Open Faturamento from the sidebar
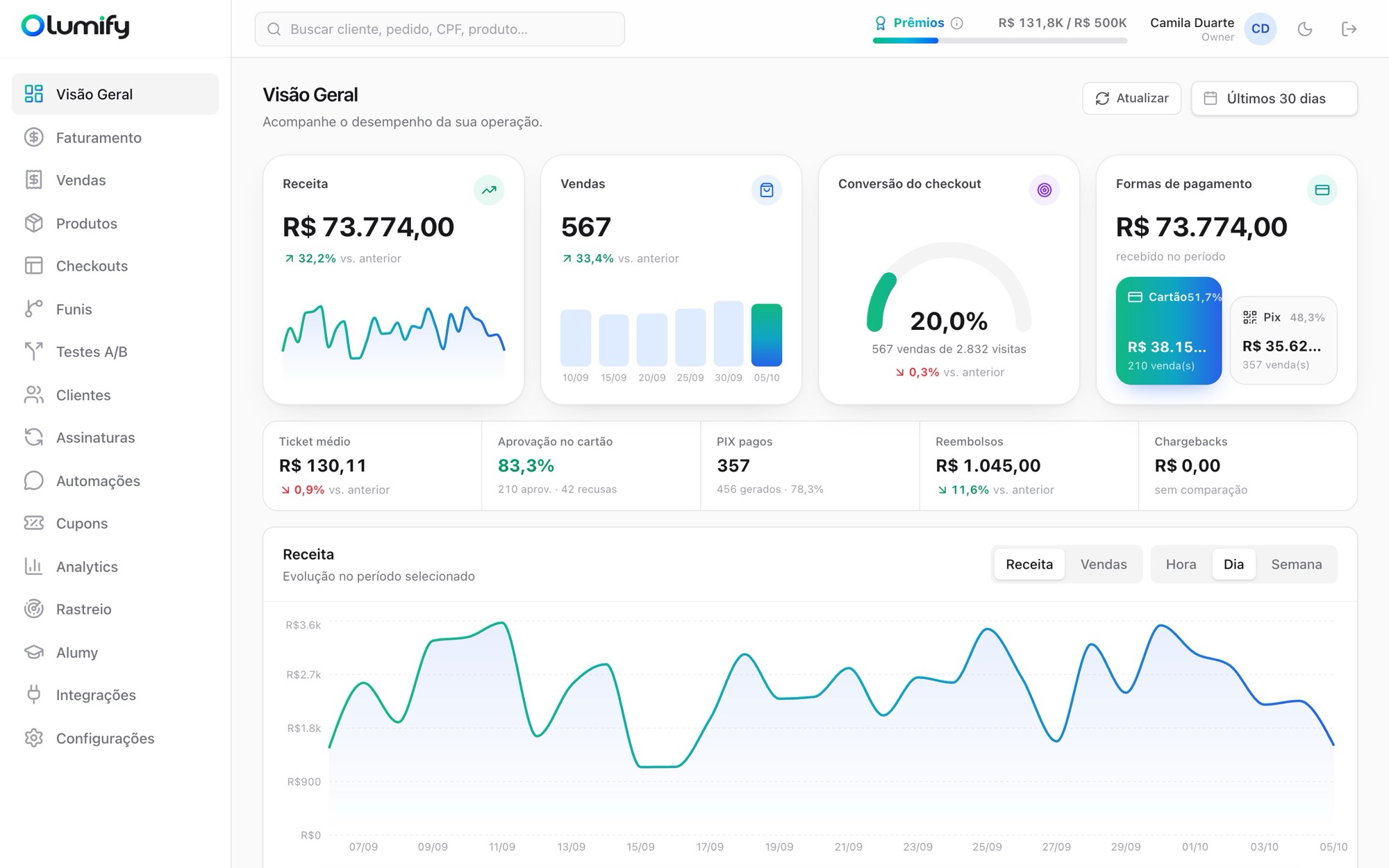The image size is (1389, 868). click(x=115, y=137)
